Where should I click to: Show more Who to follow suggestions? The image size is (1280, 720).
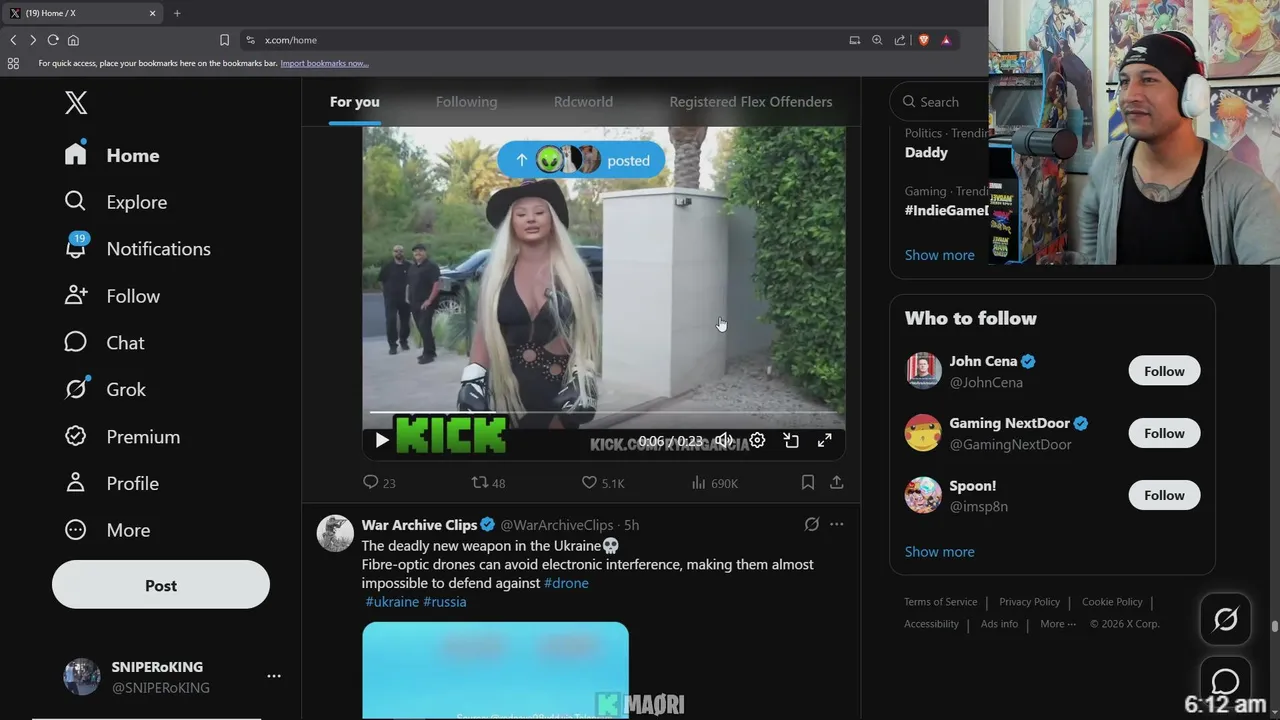click(939, 552)
